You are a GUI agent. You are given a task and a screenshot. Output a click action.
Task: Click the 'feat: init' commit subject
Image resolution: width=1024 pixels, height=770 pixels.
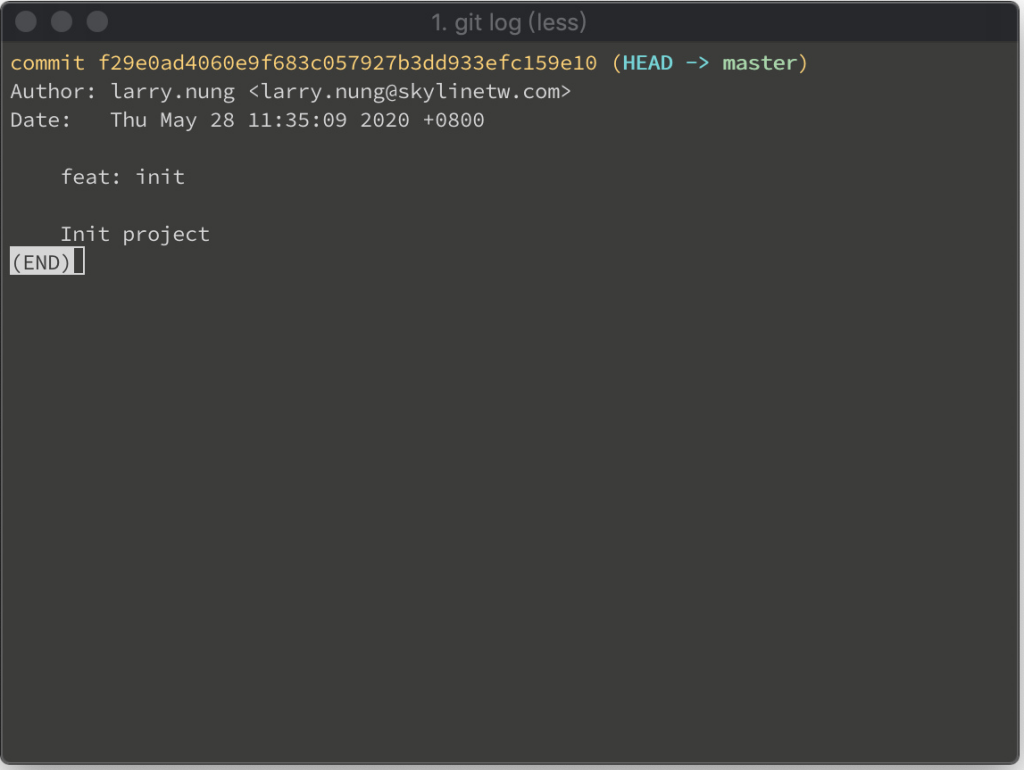pyautogui.click(x=123, y=177)
